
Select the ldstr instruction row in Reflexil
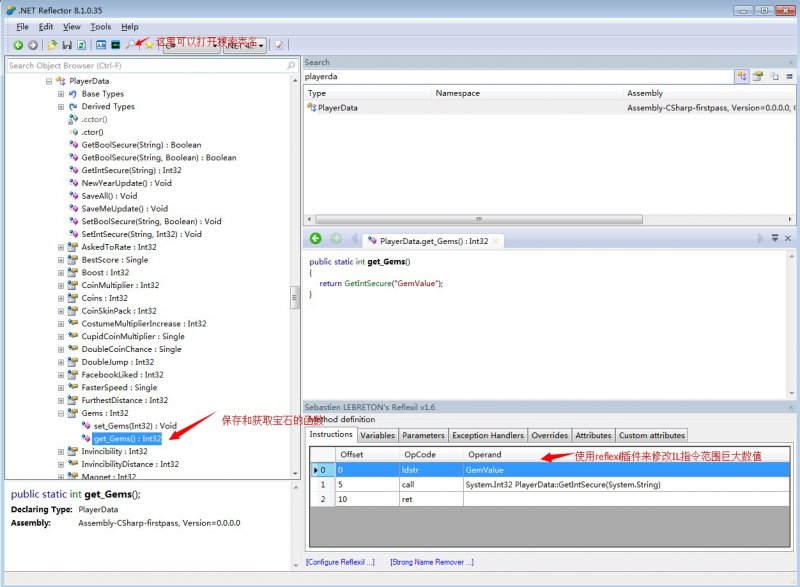550,470
